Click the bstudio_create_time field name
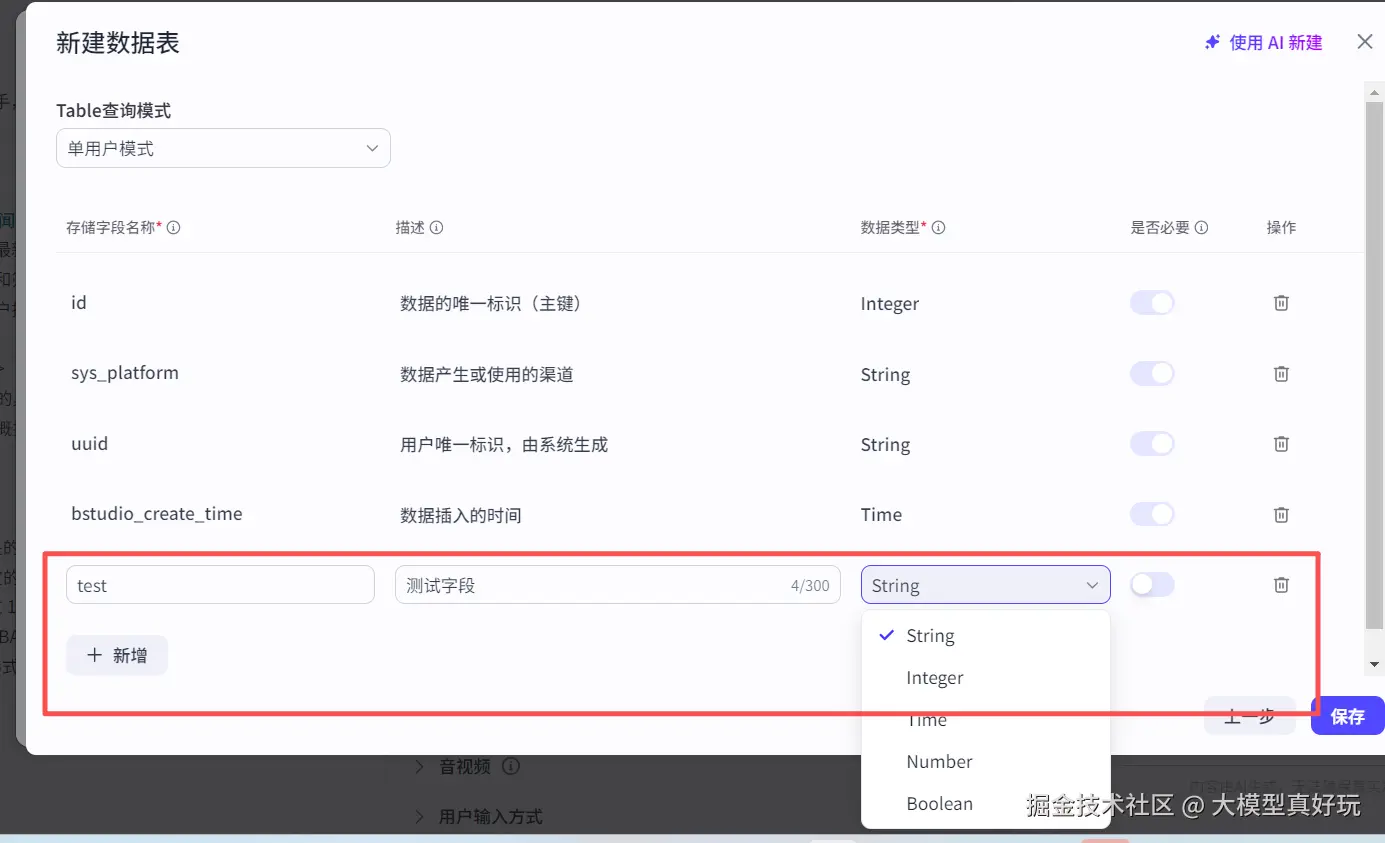 (157, 515)
